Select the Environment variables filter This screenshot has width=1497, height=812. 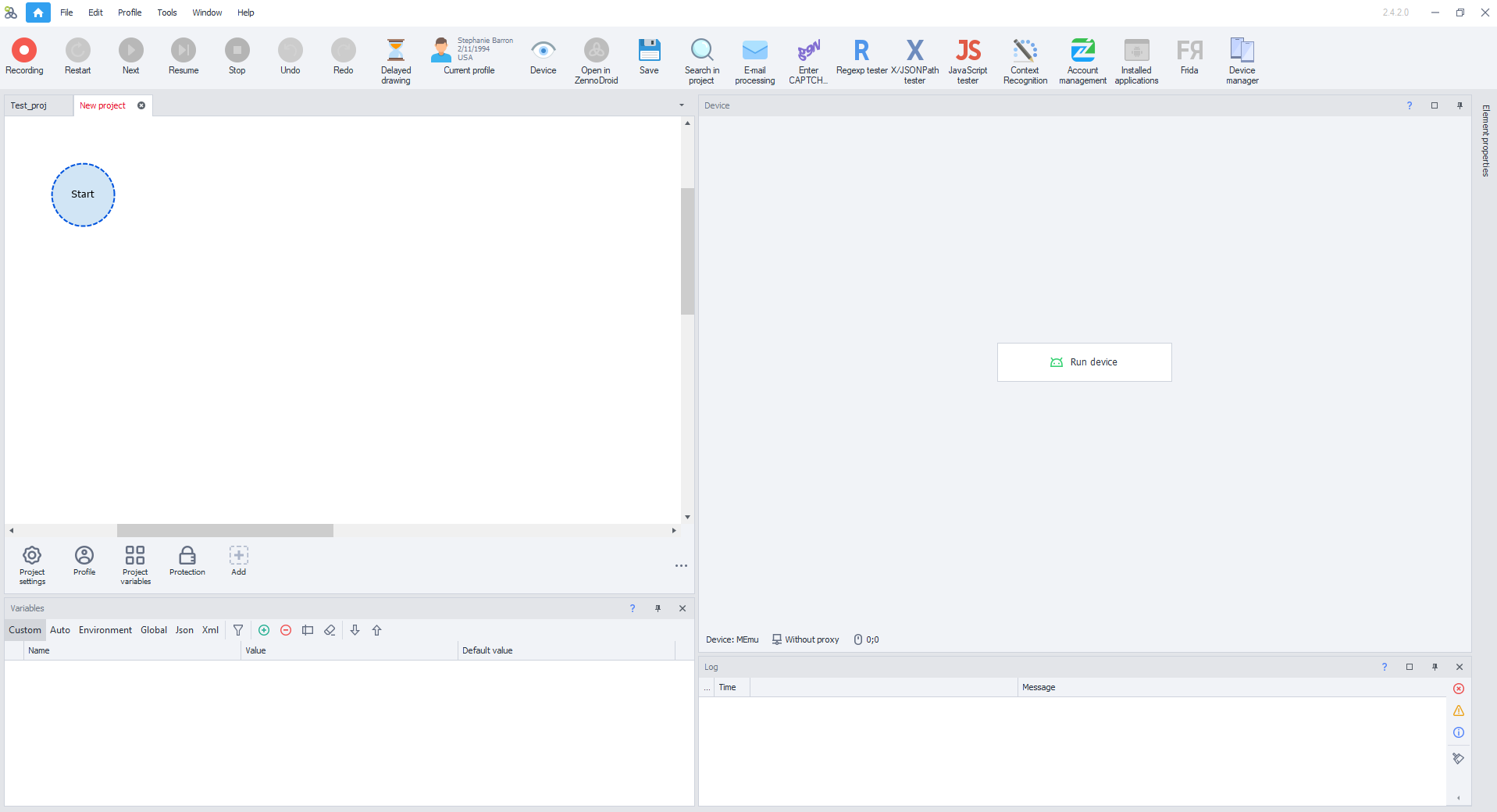[x=105, y=630]
